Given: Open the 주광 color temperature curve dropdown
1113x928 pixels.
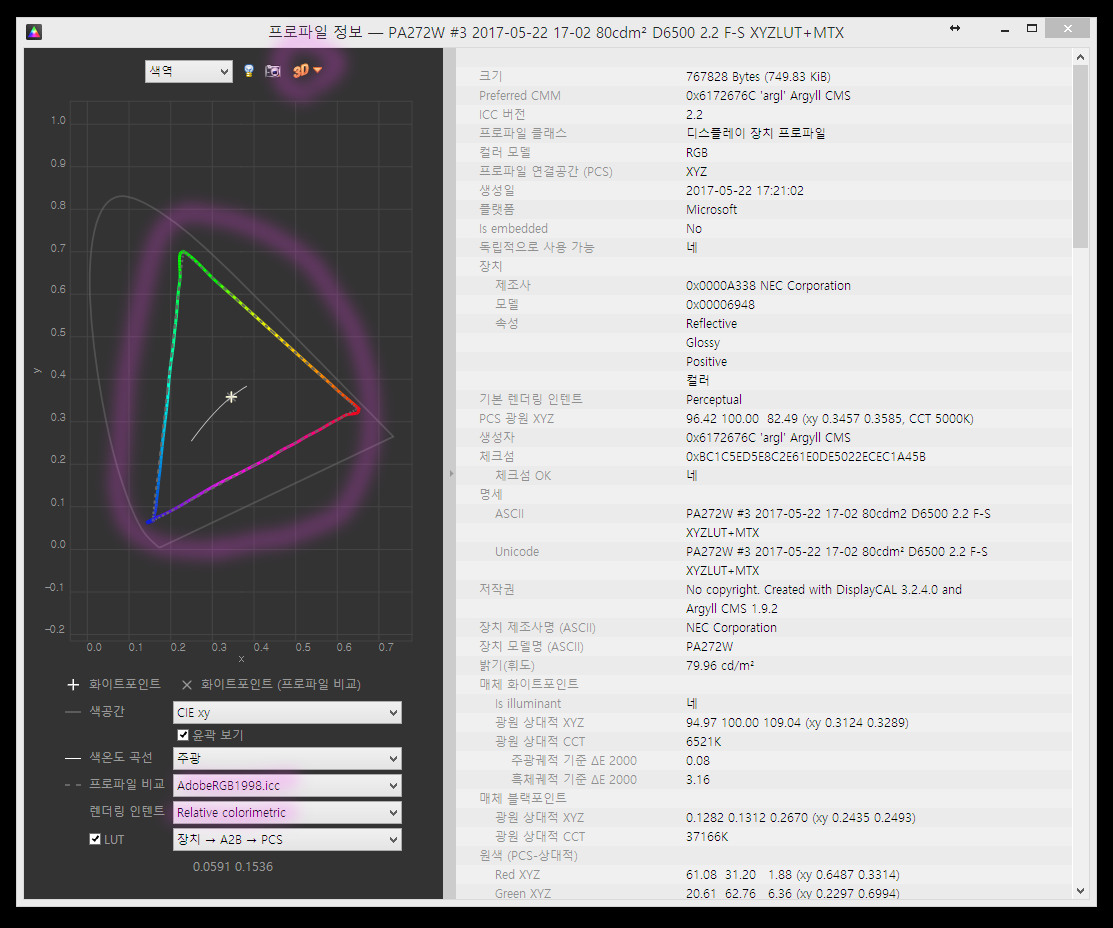Looking at the screenshot, I should click(x=287, y=758).
